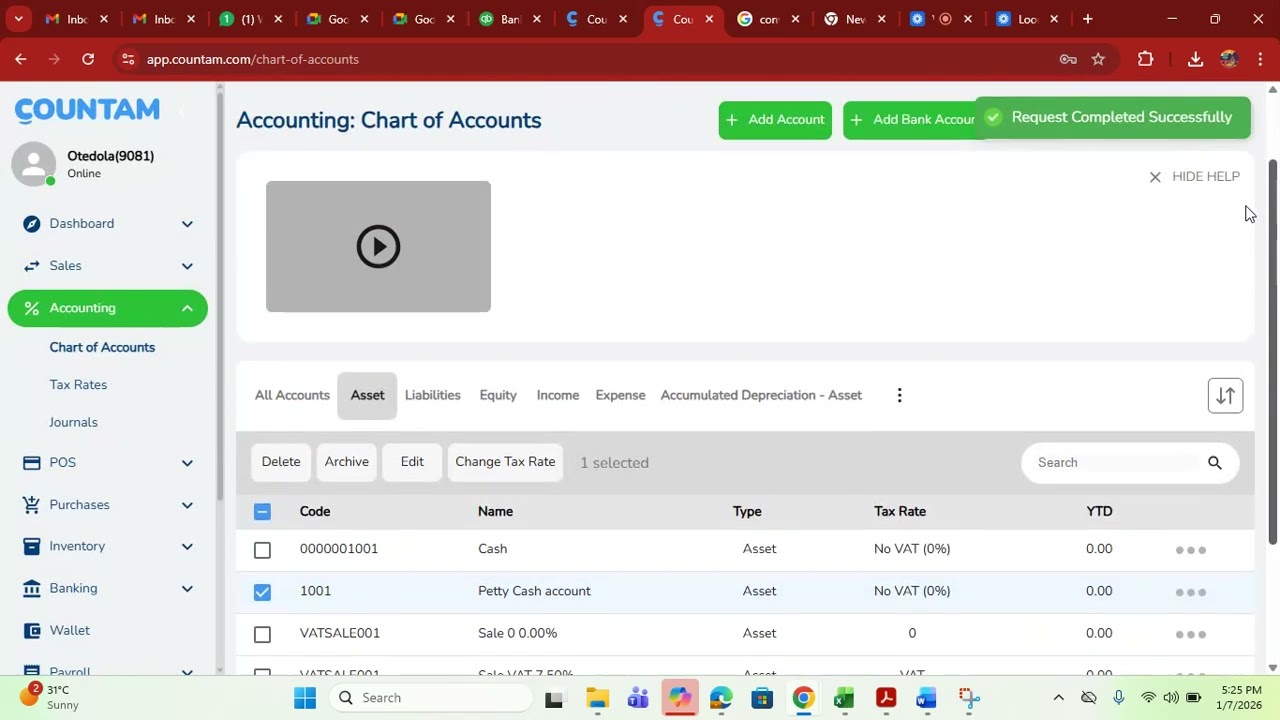Click the accounts Search field
This screenshot has height=720, width=1280.
1115,463
